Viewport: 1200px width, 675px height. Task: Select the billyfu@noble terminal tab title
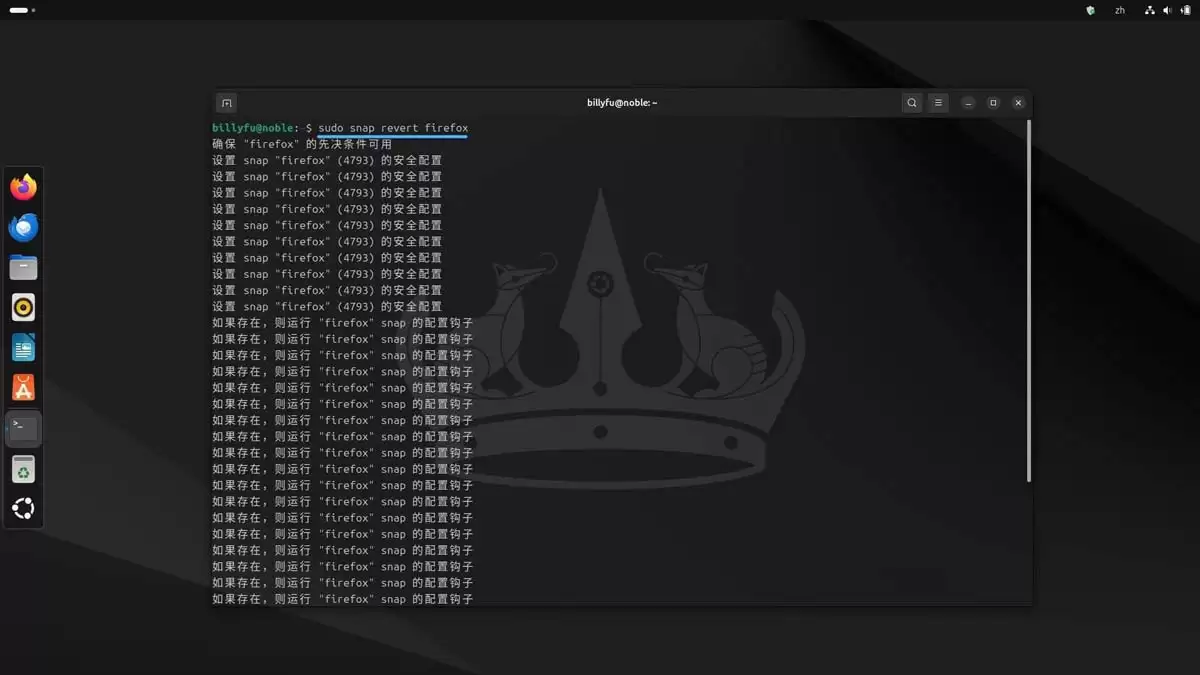coord(622,102)
